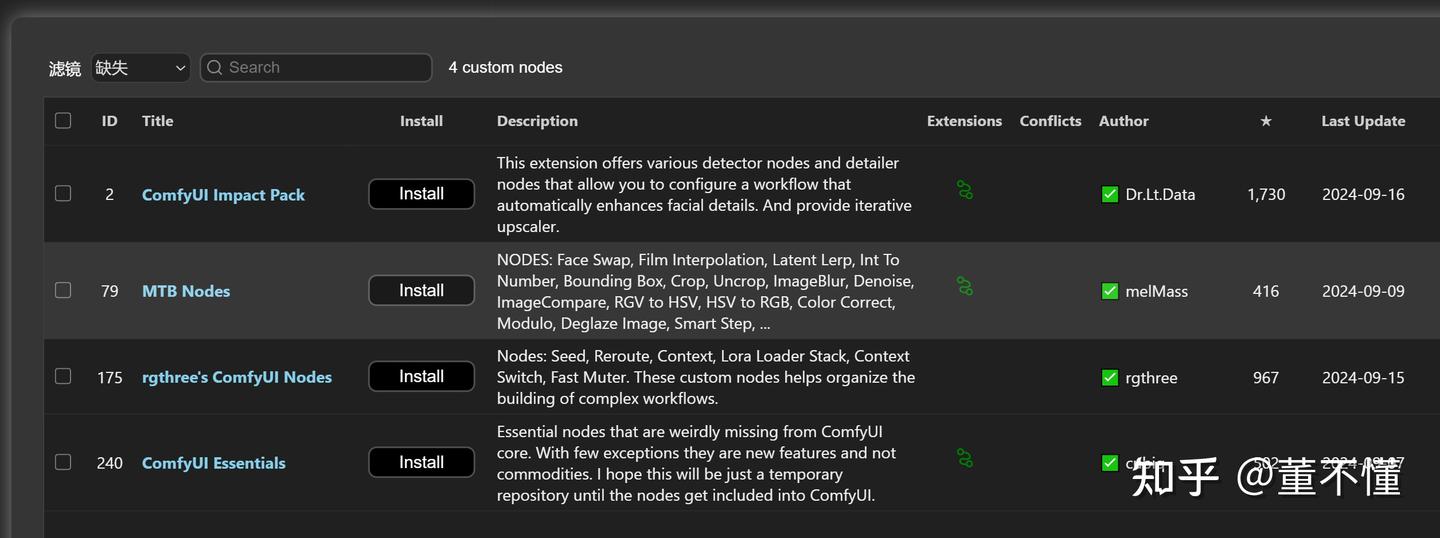Click the extensions icon for ComfyUI Impact Pack
This screenshot has width=1440, height=538.
click(x=964, y=189)
